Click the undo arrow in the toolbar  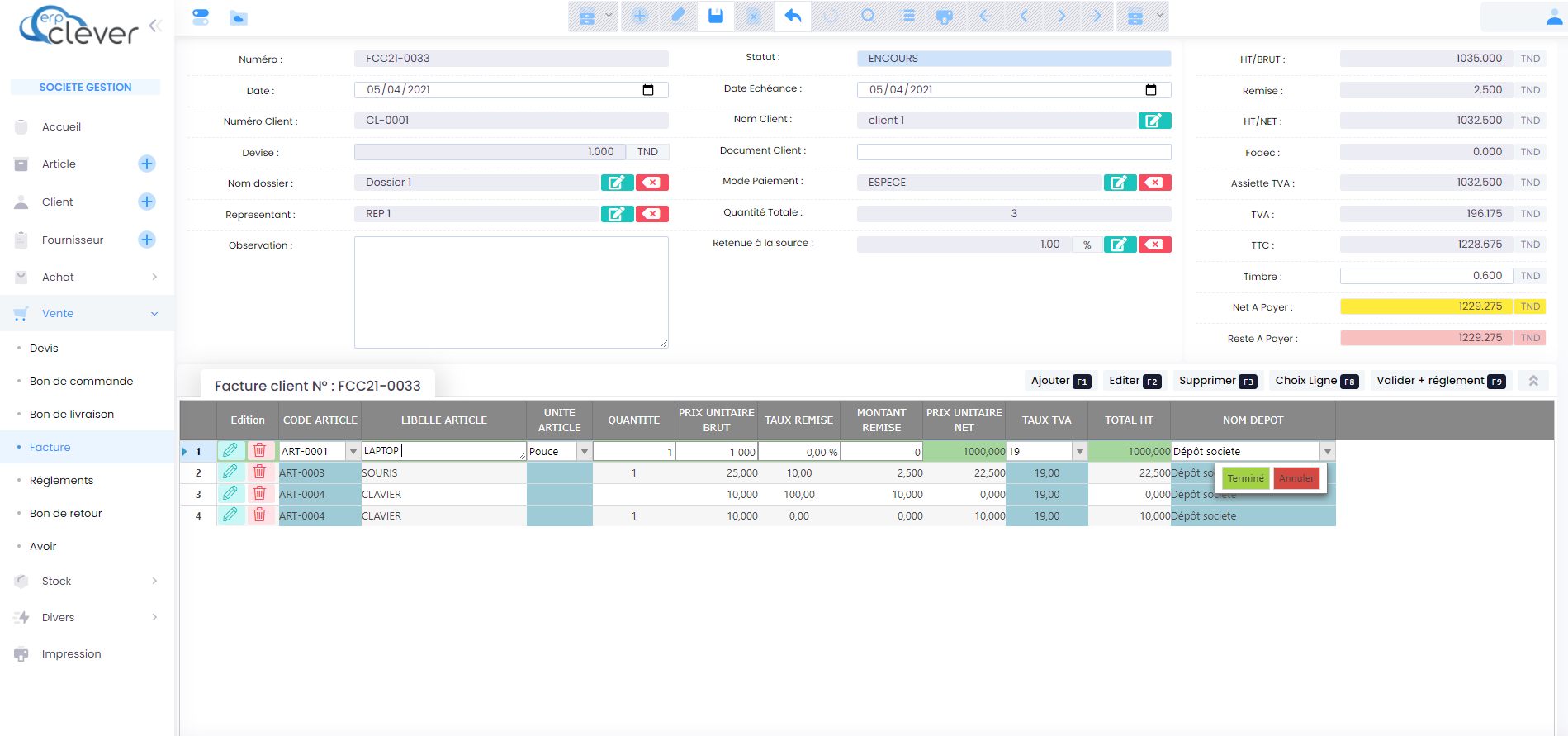pyautogui.click(x=793, y=17)
